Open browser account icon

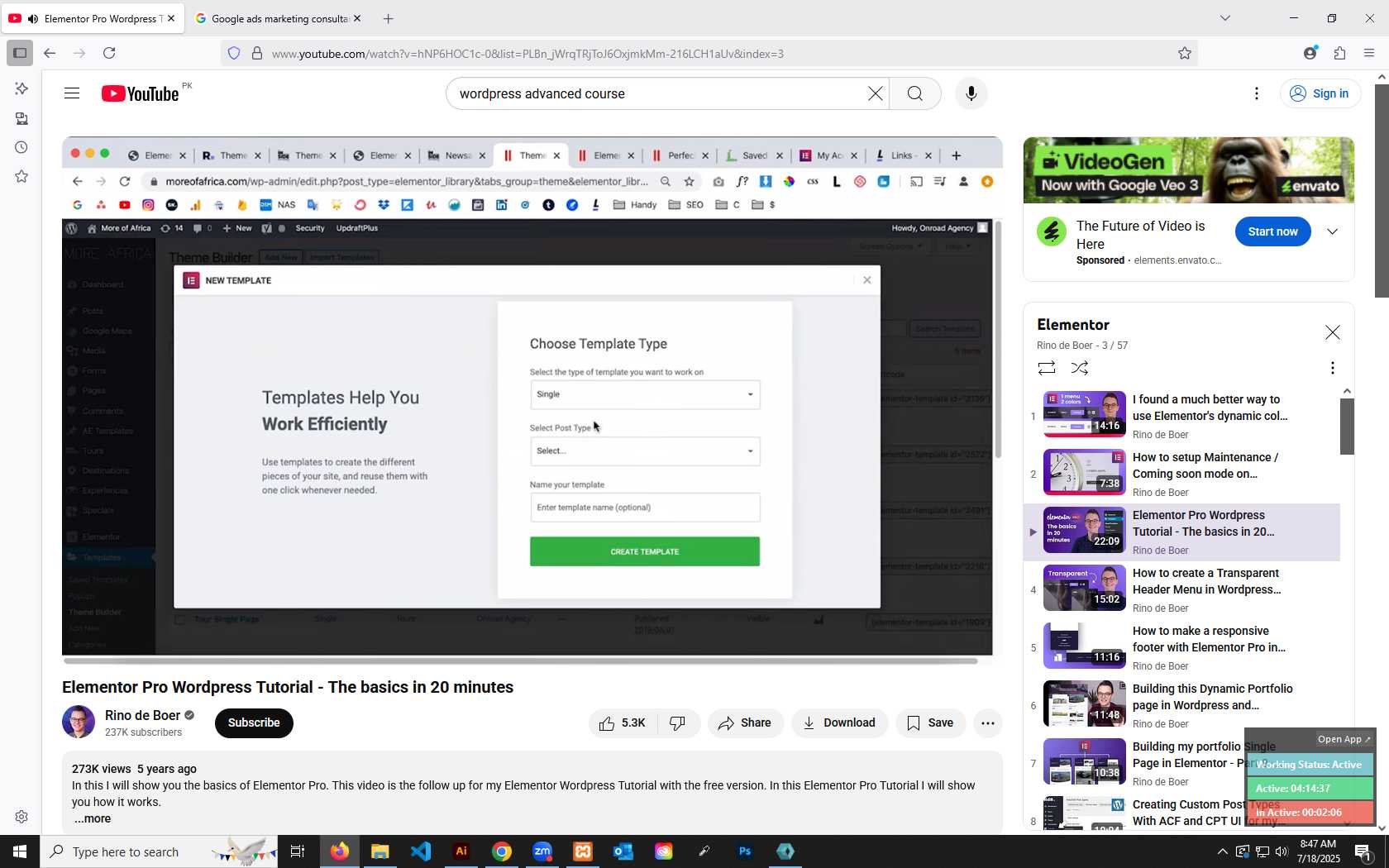click(1310, 54)
